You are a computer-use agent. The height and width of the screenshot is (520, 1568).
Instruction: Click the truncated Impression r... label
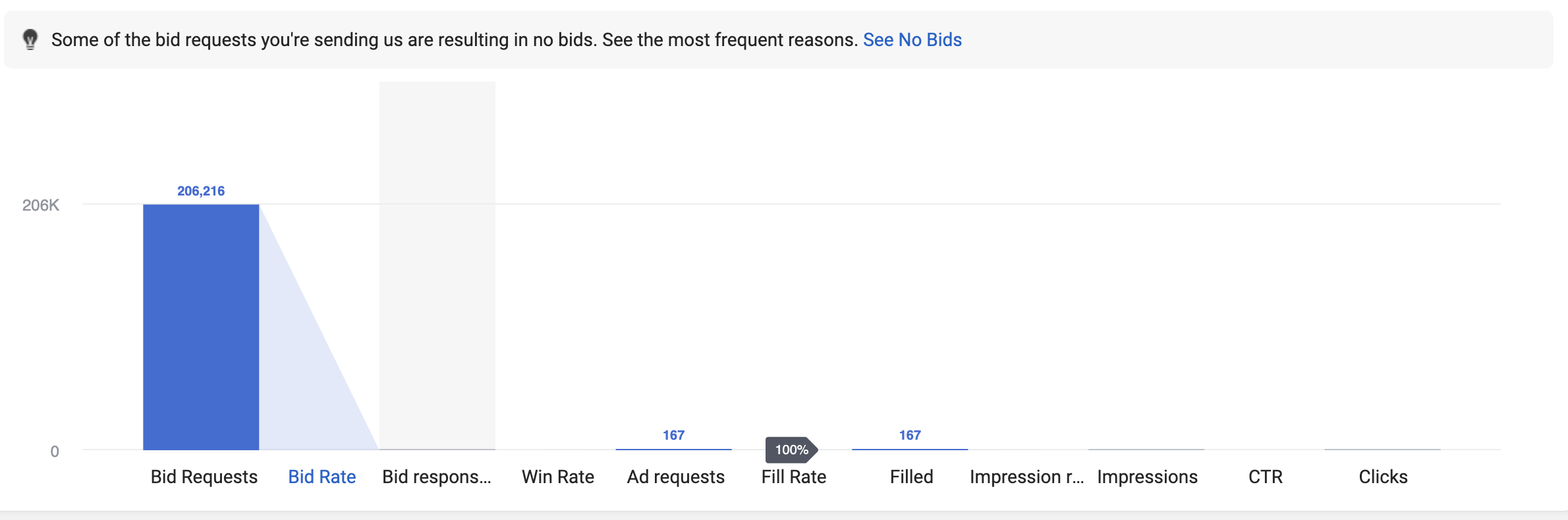click(x=1026, y=477)
